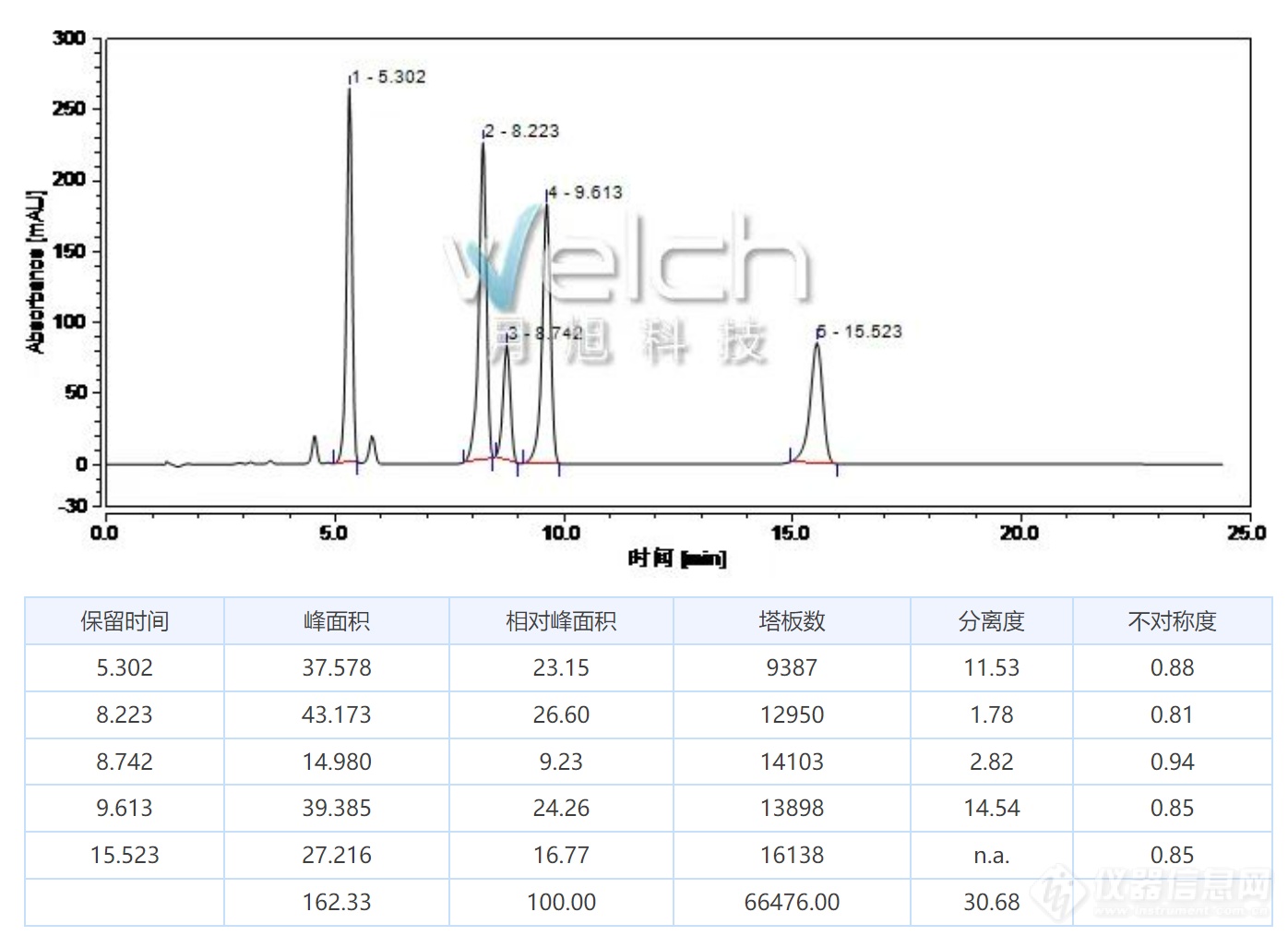This screenshot has height=936, width=1288.
Task: Click asymmetry 0.85 in the 15.523 row
Action: [1172, 855]
